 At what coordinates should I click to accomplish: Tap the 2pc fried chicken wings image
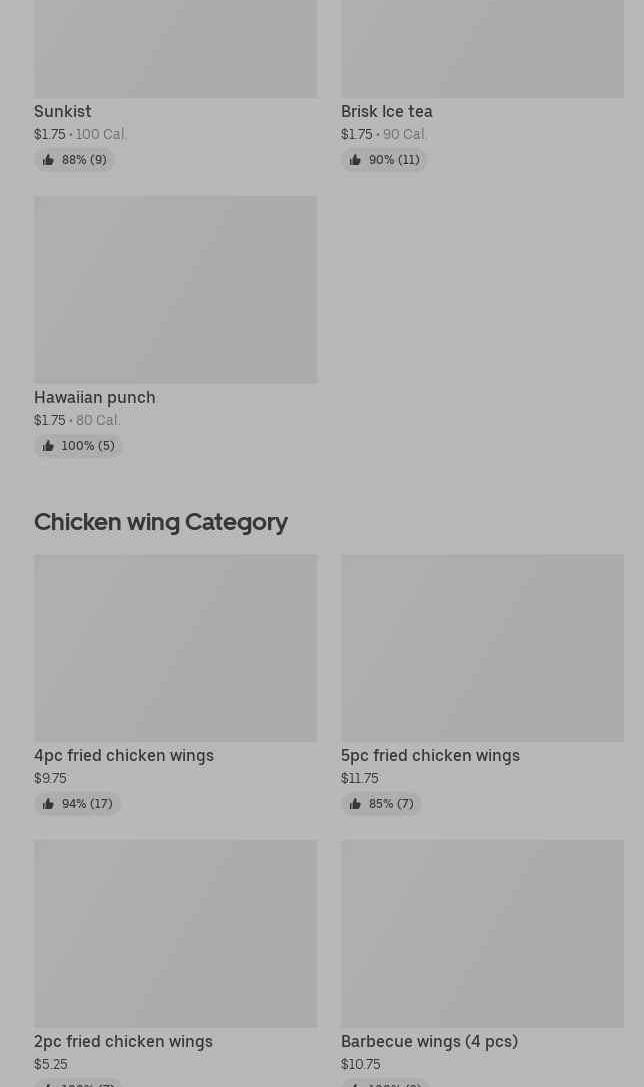175,933
